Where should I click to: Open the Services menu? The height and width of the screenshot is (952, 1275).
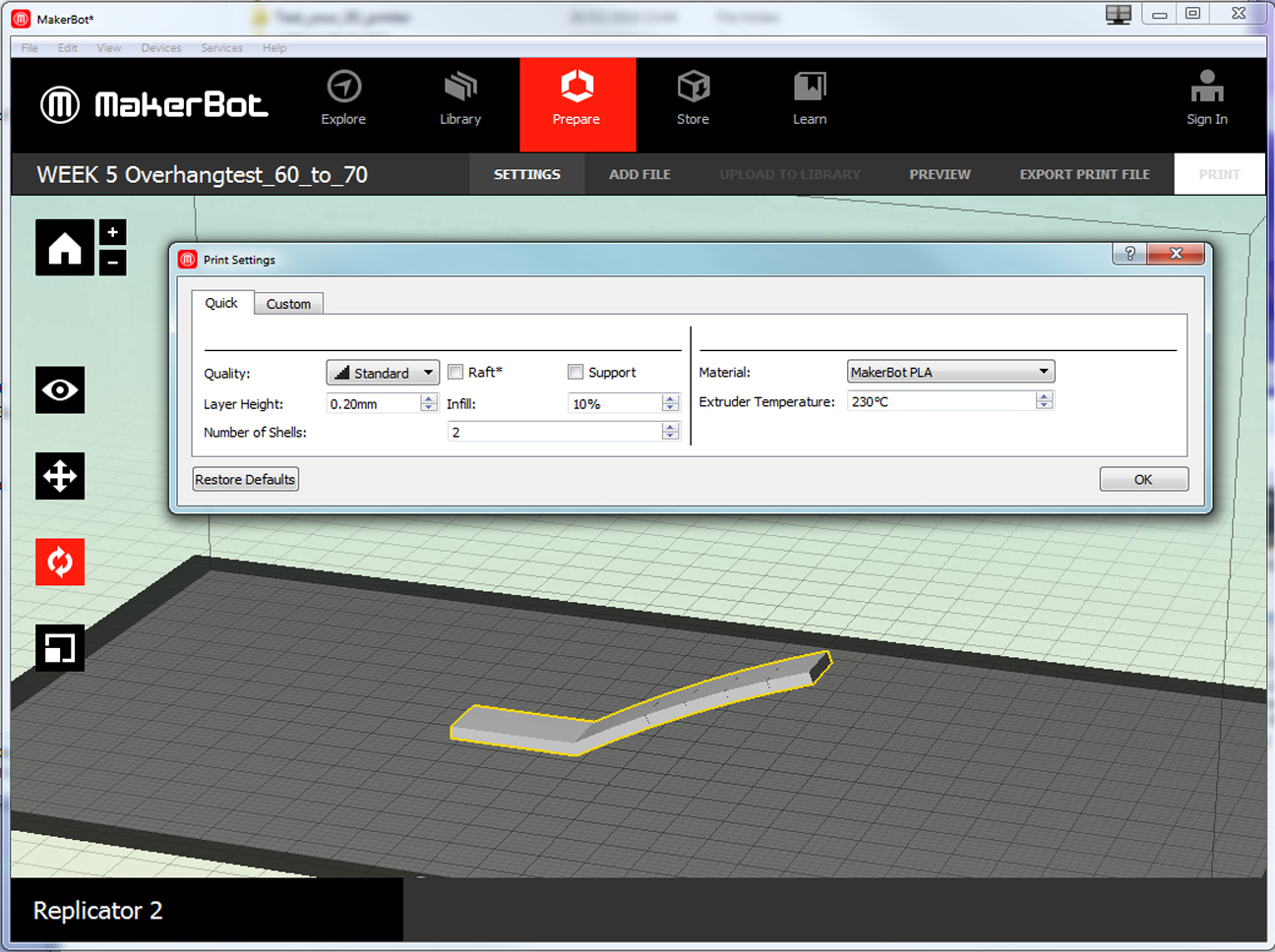tap(222, 47)
